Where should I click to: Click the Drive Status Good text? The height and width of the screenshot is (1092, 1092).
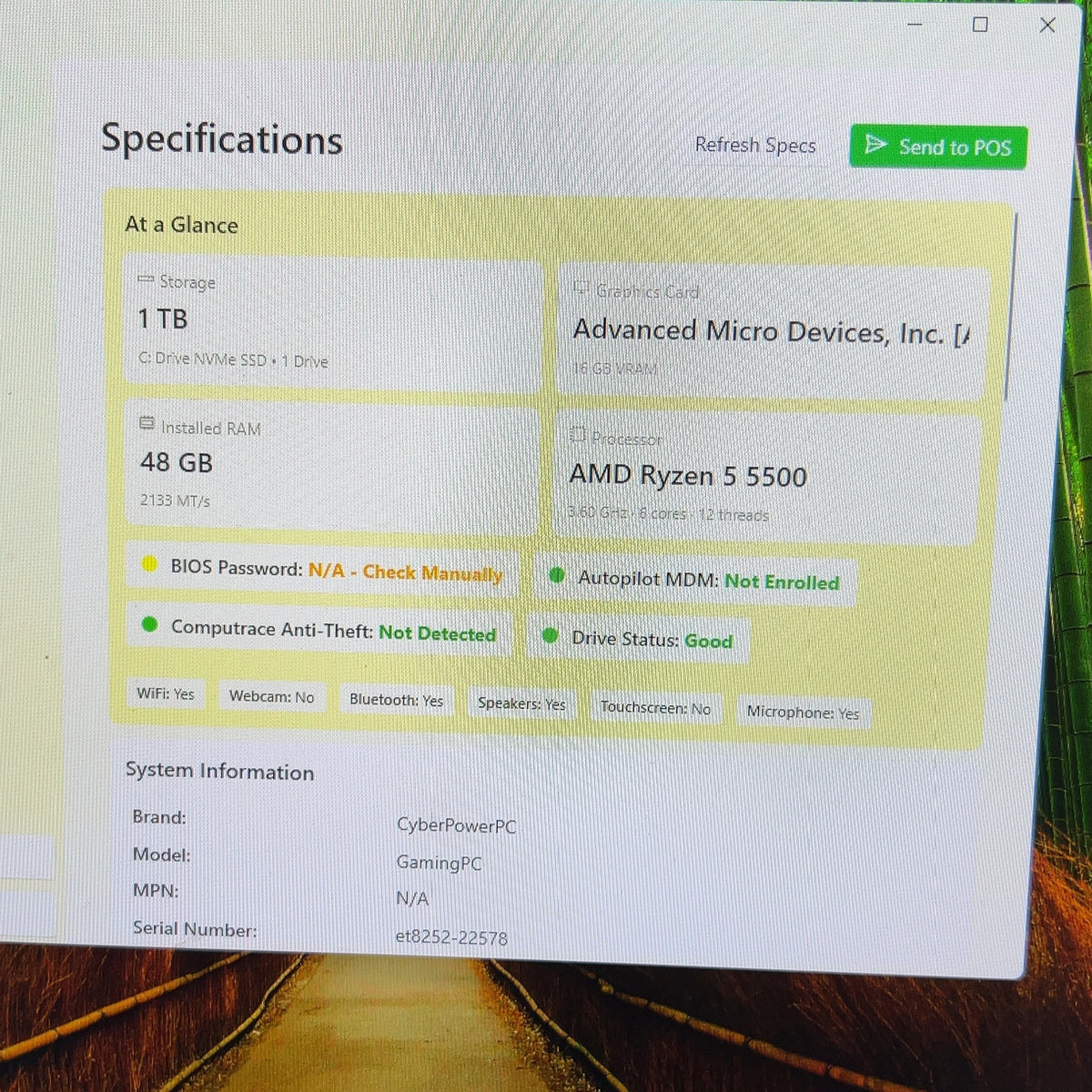[708, 641]
